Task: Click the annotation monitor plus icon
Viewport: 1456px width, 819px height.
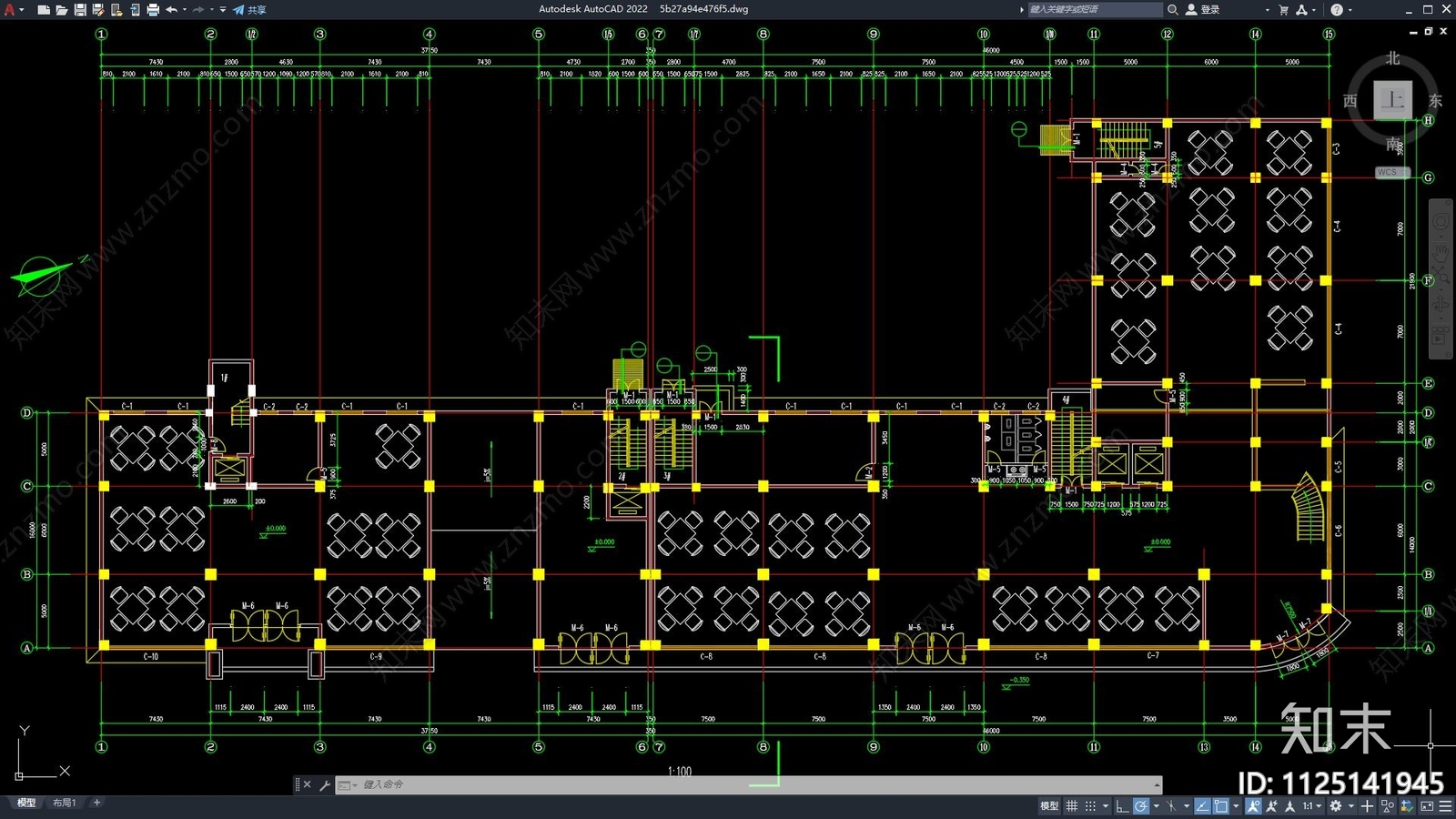Action: pos(1367,806)
